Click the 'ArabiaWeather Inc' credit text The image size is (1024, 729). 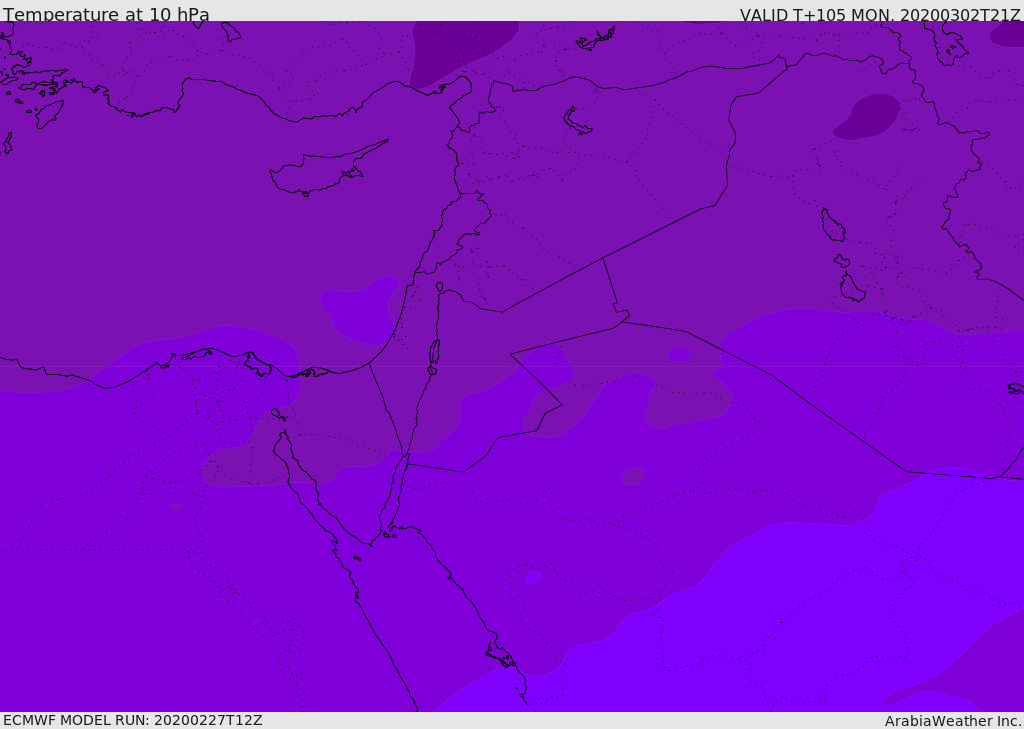pos(952,721)
